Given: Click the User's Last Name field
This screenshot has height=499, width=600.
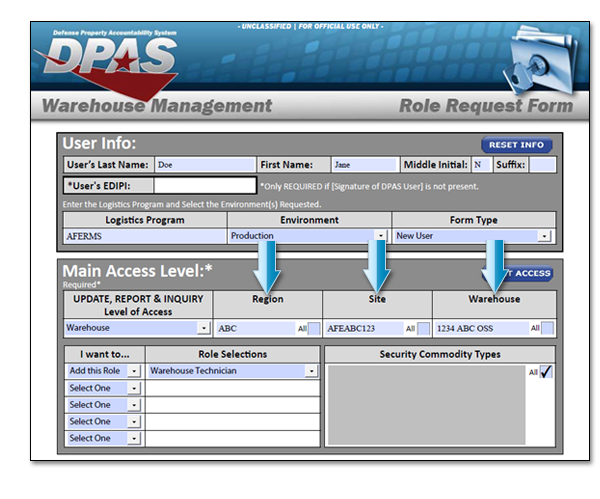Looking at the screenshot, I should pyautogui.click(x=205, y=165).
